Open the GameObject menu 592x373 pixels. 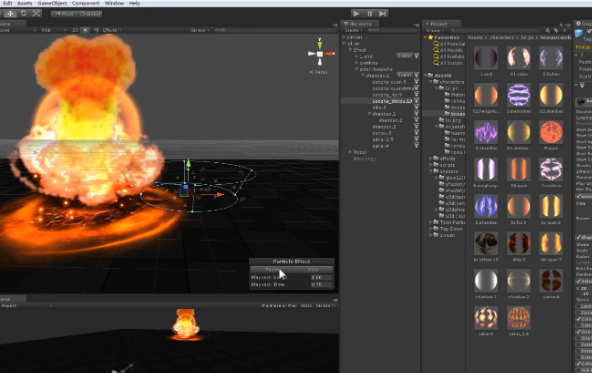[52, 3]
